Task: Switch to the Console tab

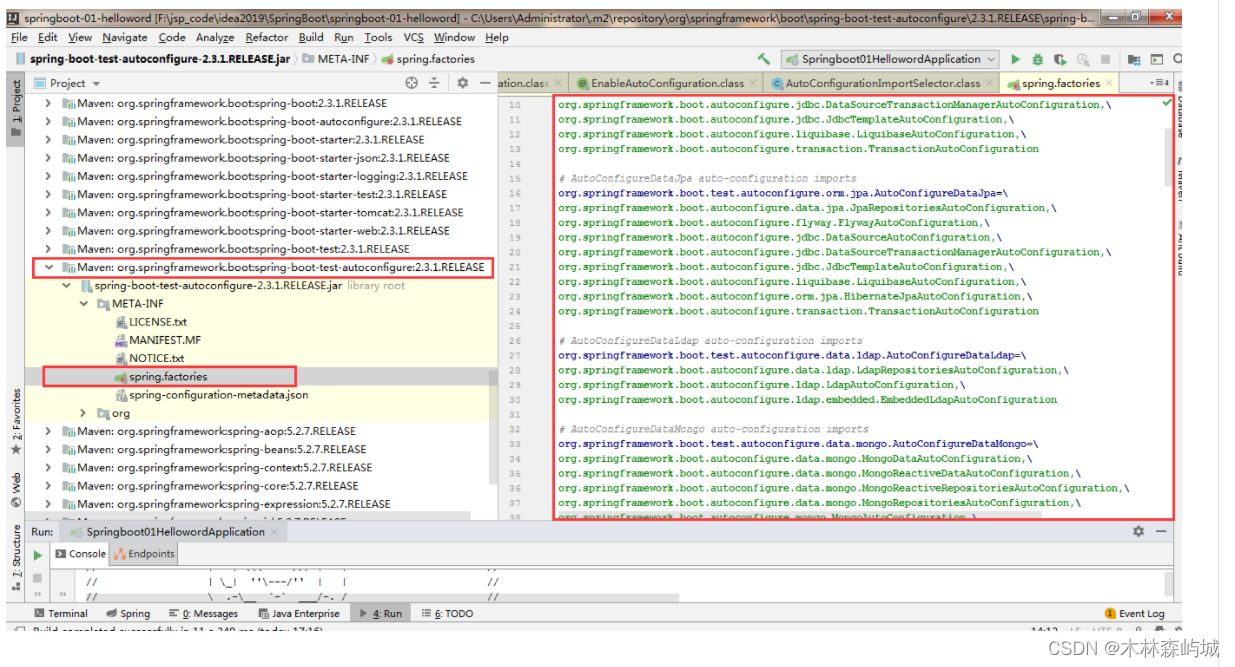Action: (80, 554)
